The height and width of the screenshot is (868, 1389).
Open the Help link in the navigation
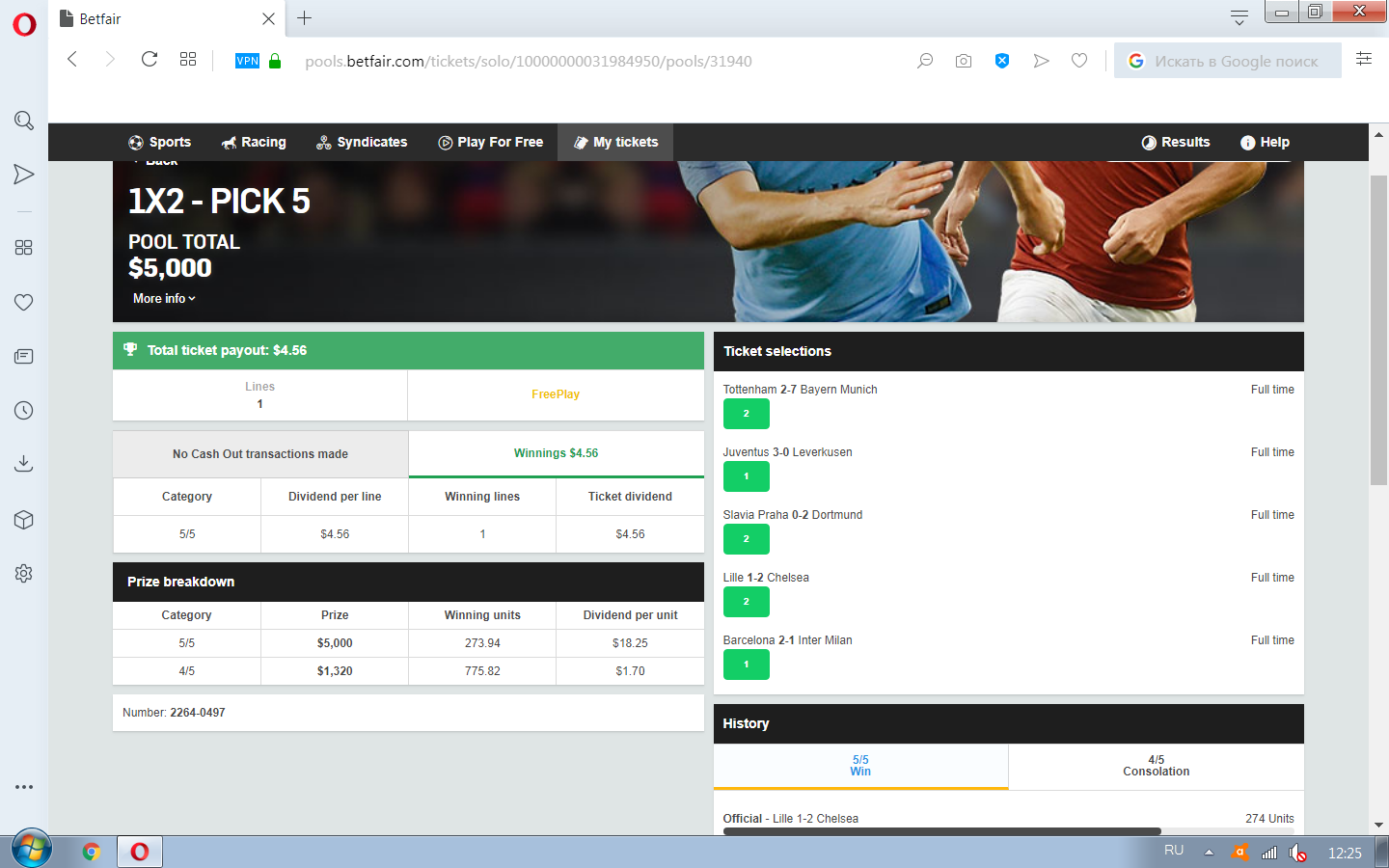pyautogui.click(x=1265, y=142)
